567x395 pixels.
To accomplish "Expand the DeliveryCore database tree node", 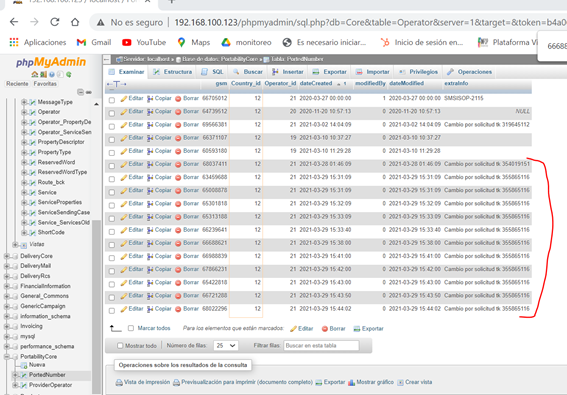I will 7,256.
